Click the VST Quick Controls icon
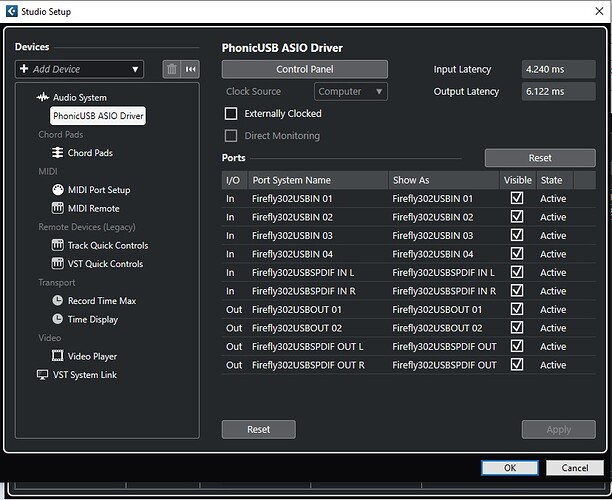612x500 pixels. tap(57, 263)
